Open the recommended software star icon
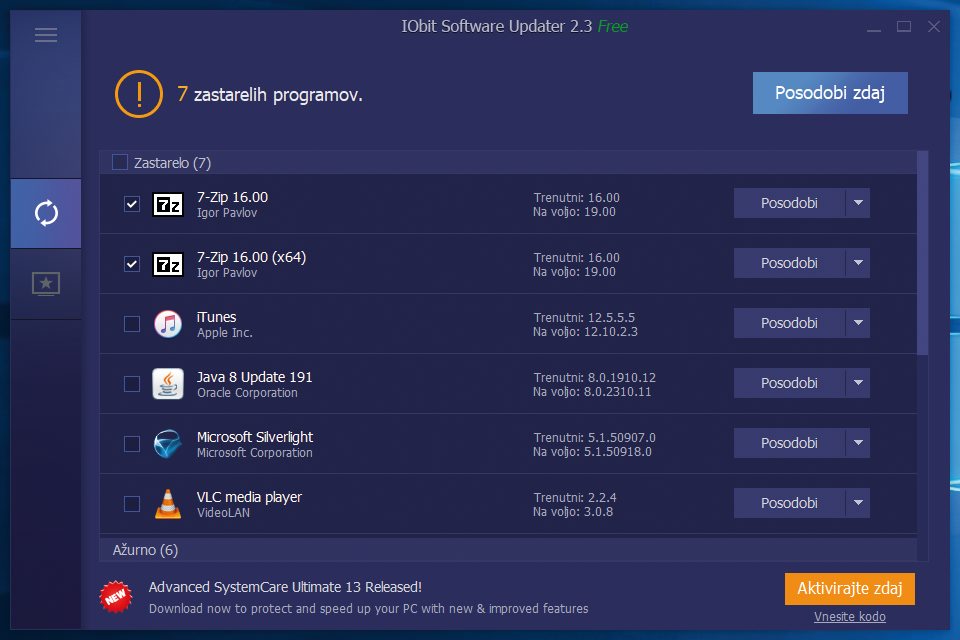Screen dimensions: 960x640 point(46,284)
